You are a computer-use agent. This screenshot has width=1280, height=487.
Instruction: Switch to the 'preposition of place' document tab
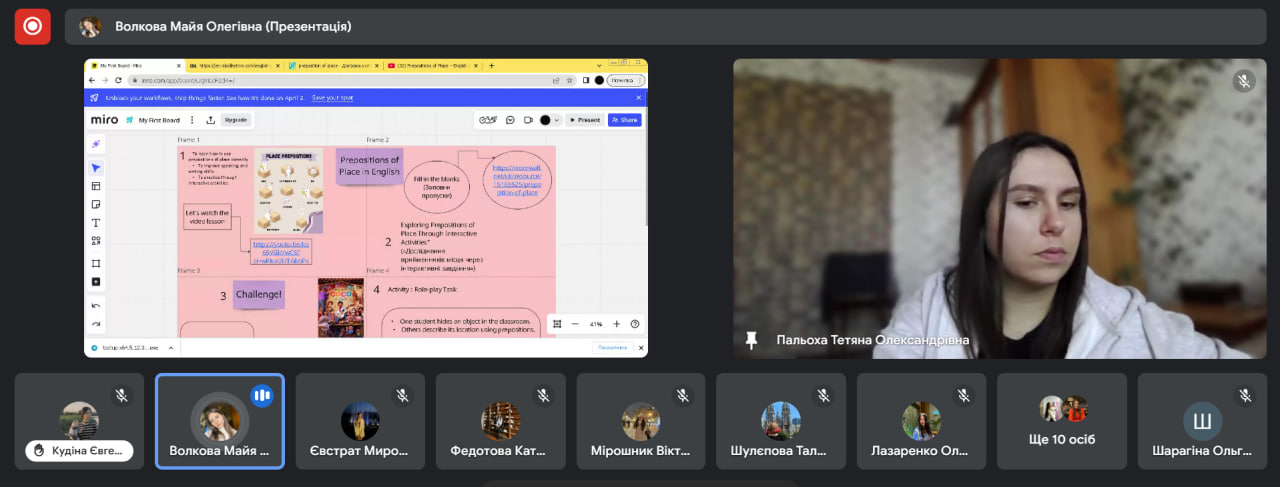[332, 66]
